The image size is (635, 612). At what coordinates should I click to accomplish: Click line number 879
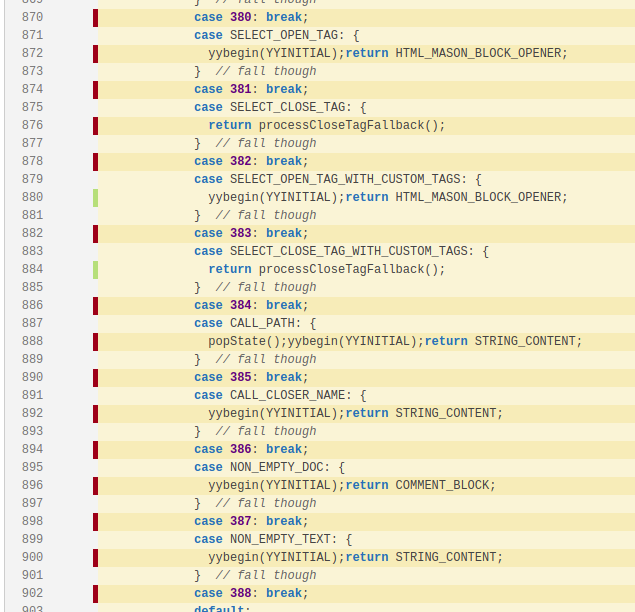[x=32, y=179]
